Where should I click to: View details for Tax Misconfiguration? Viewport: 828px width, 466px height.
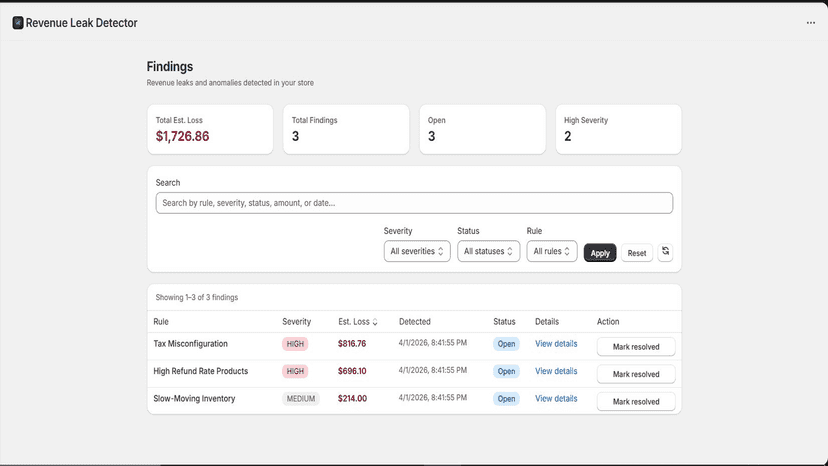pyautogui.click(x=556, y=343)
